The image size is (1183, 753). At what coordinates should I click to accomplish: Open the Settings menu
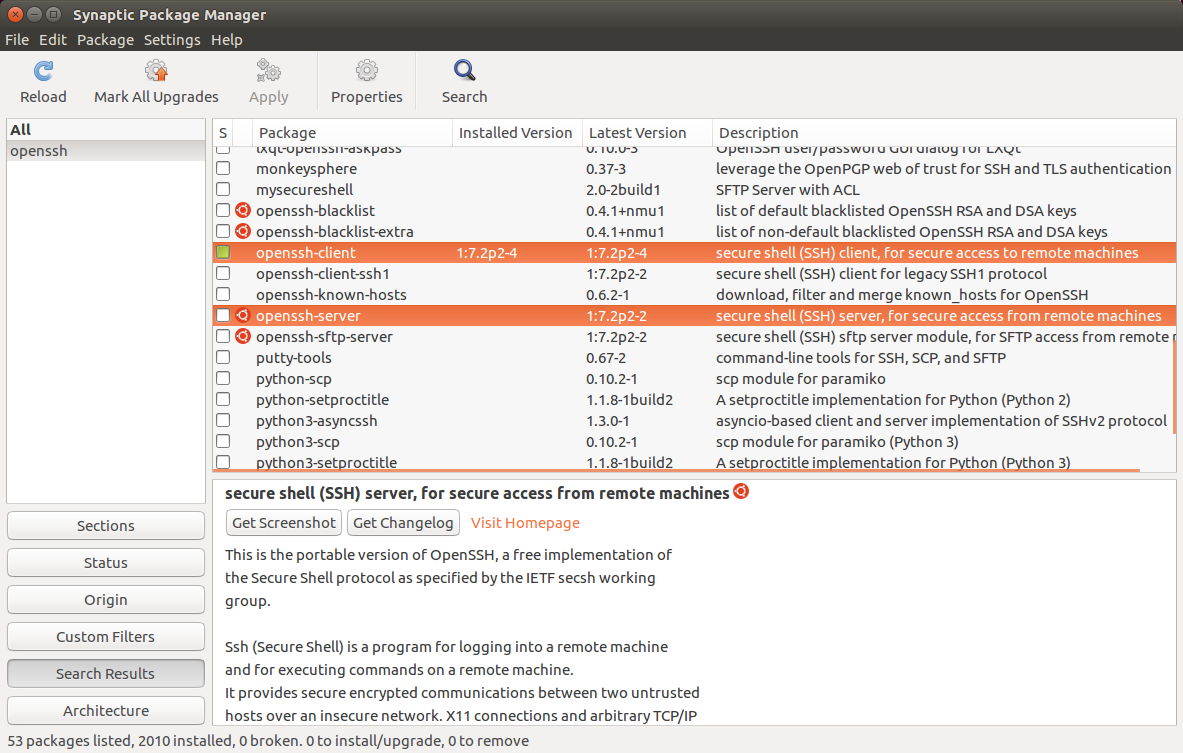[x=171, y=39]
